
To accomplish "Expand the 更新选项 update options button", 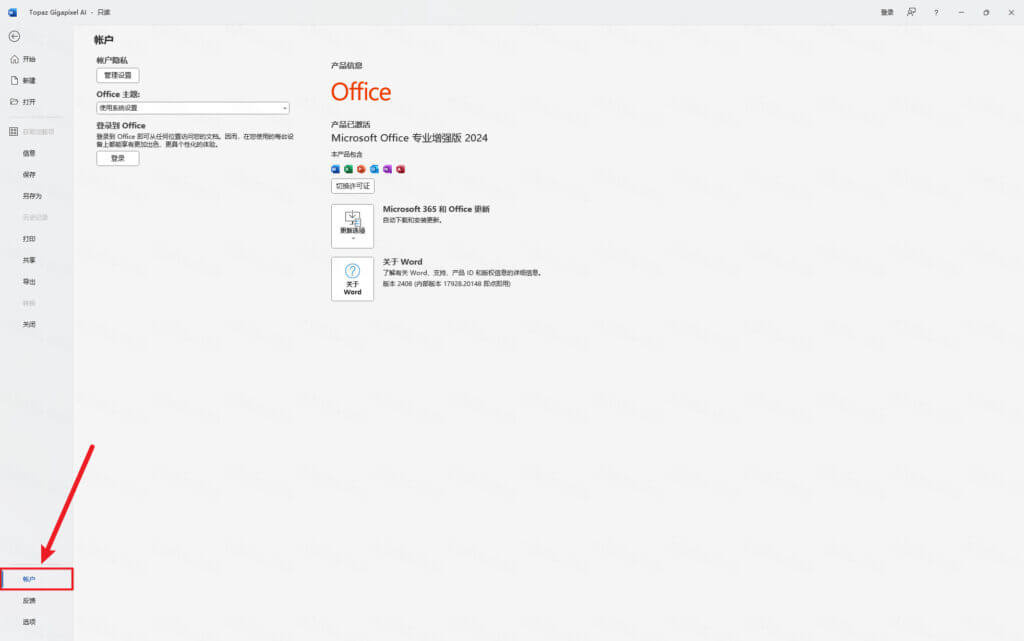I will point(352,226).
